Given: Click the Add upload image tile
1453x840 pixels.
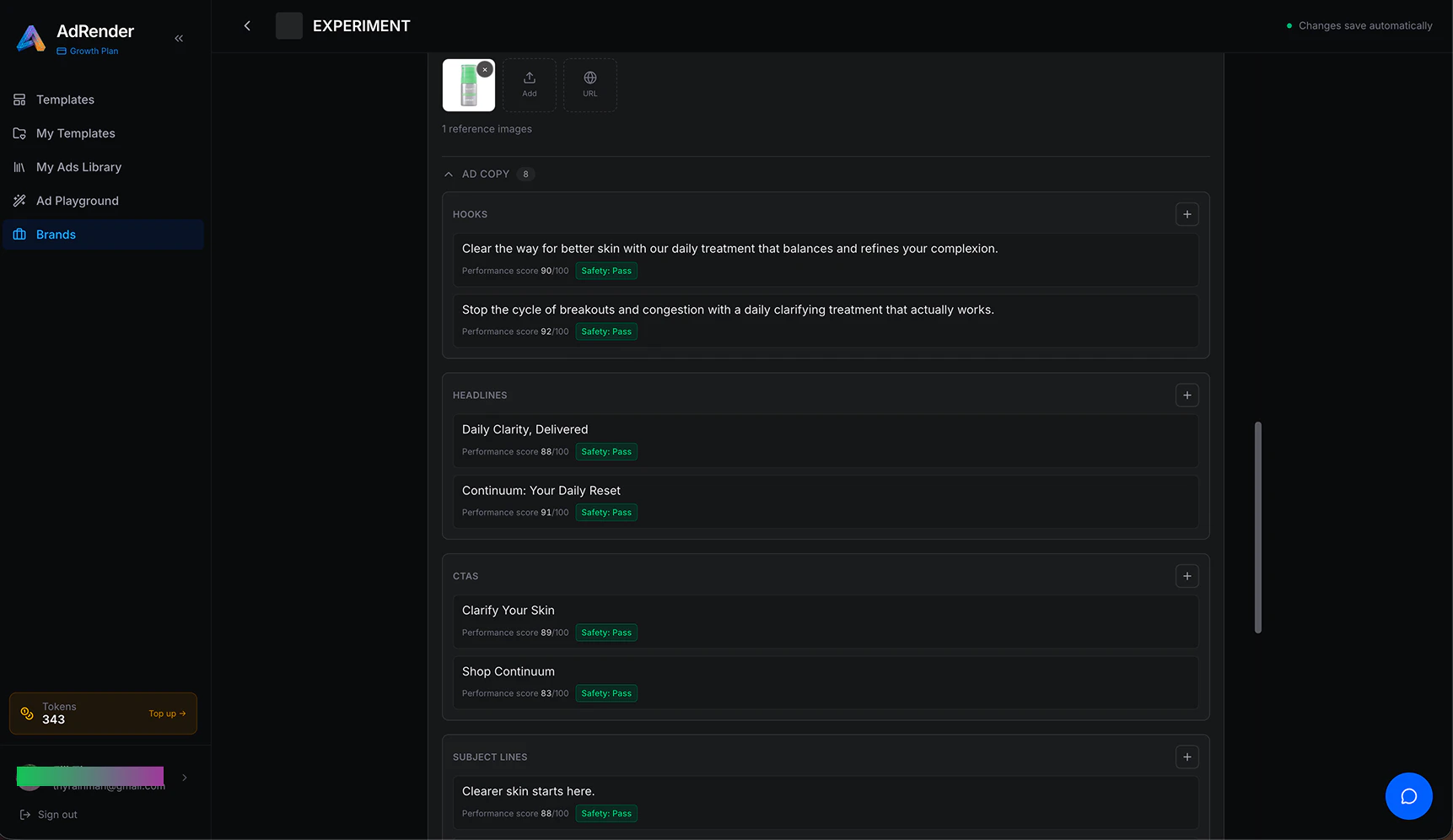Looking at the screenshot, I should point(530,84).
